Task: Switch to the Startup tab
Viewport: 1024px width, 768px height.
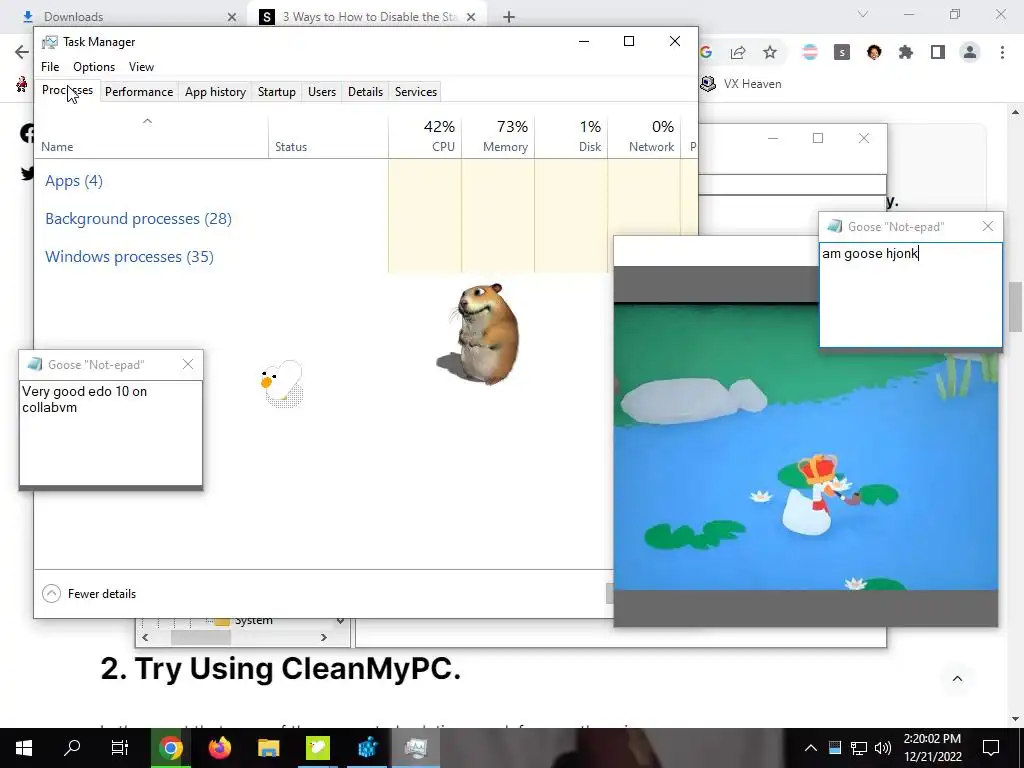Action: pyautogui.click(x=277, y=91)
